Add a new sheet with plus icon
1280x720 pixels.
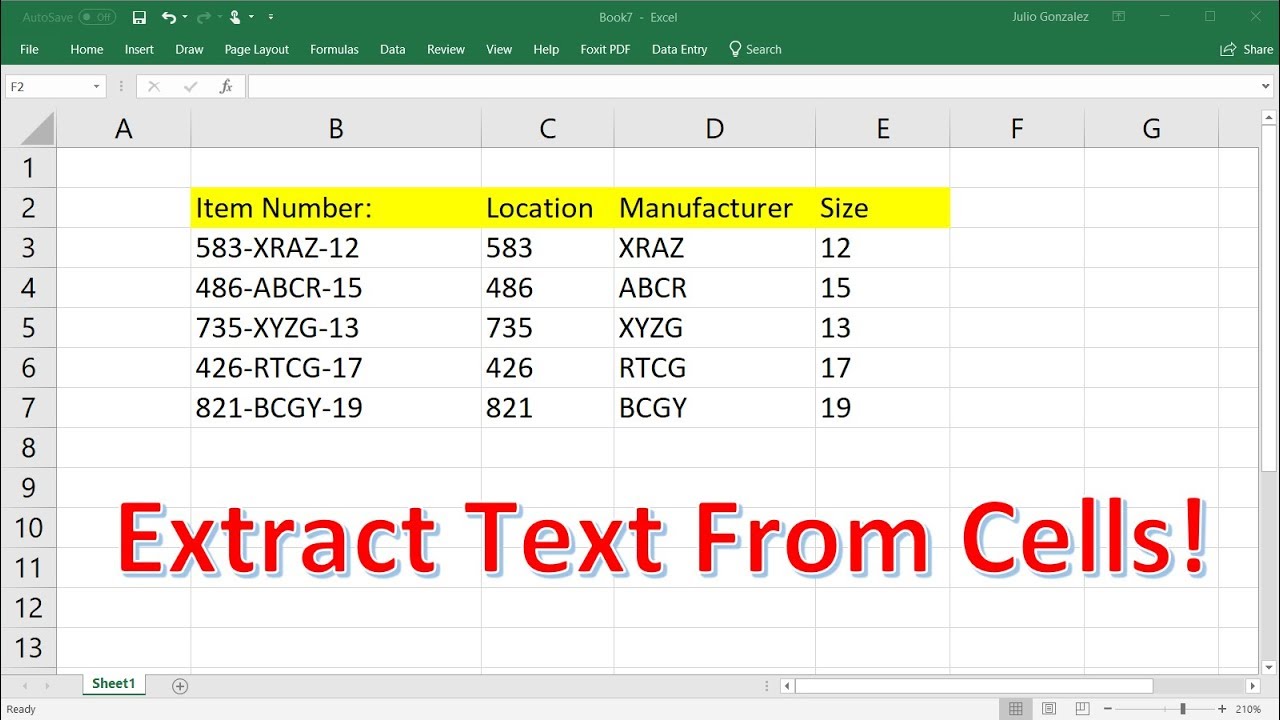180,686
